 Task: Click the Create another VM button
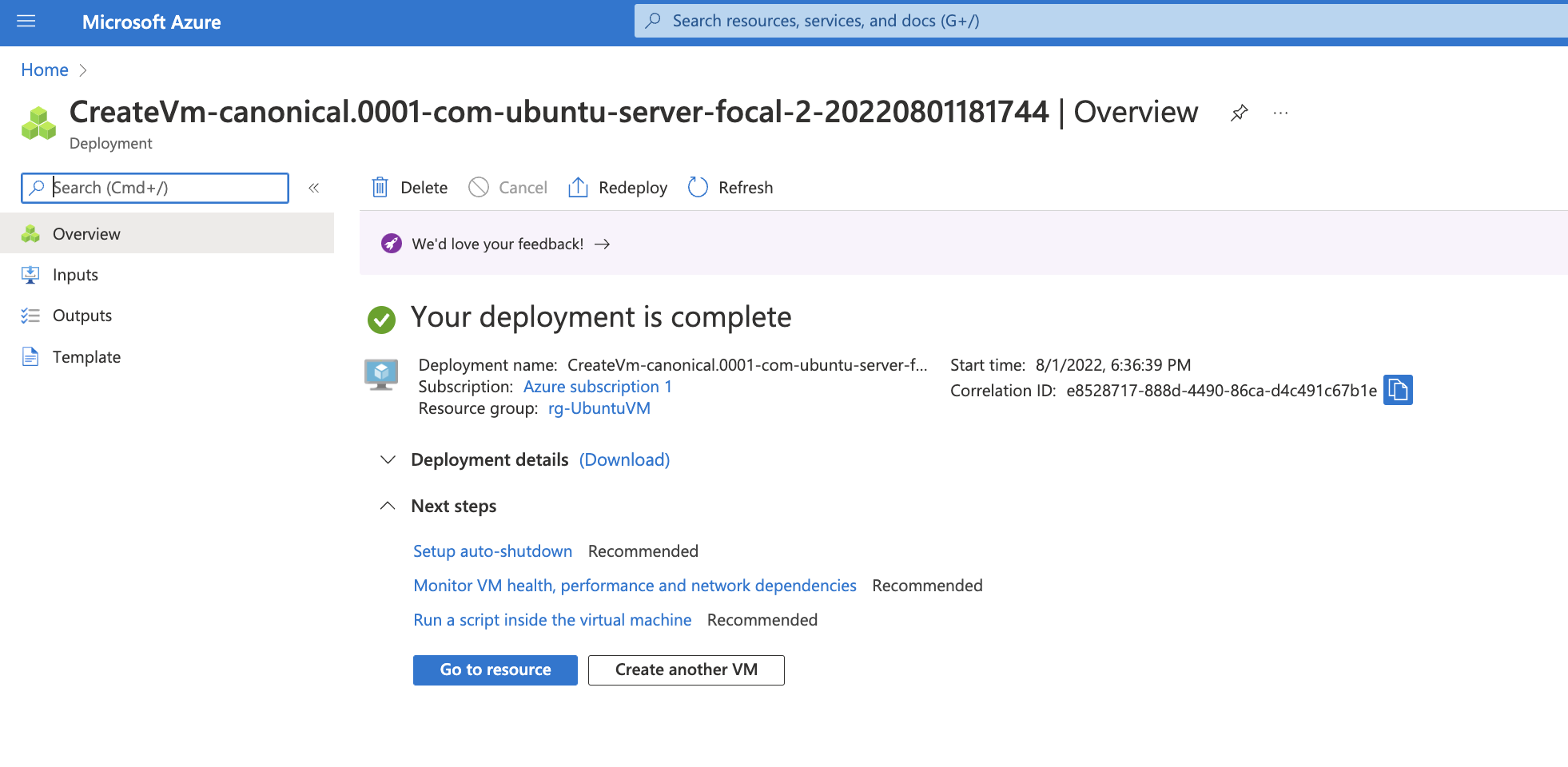(686, 670)
